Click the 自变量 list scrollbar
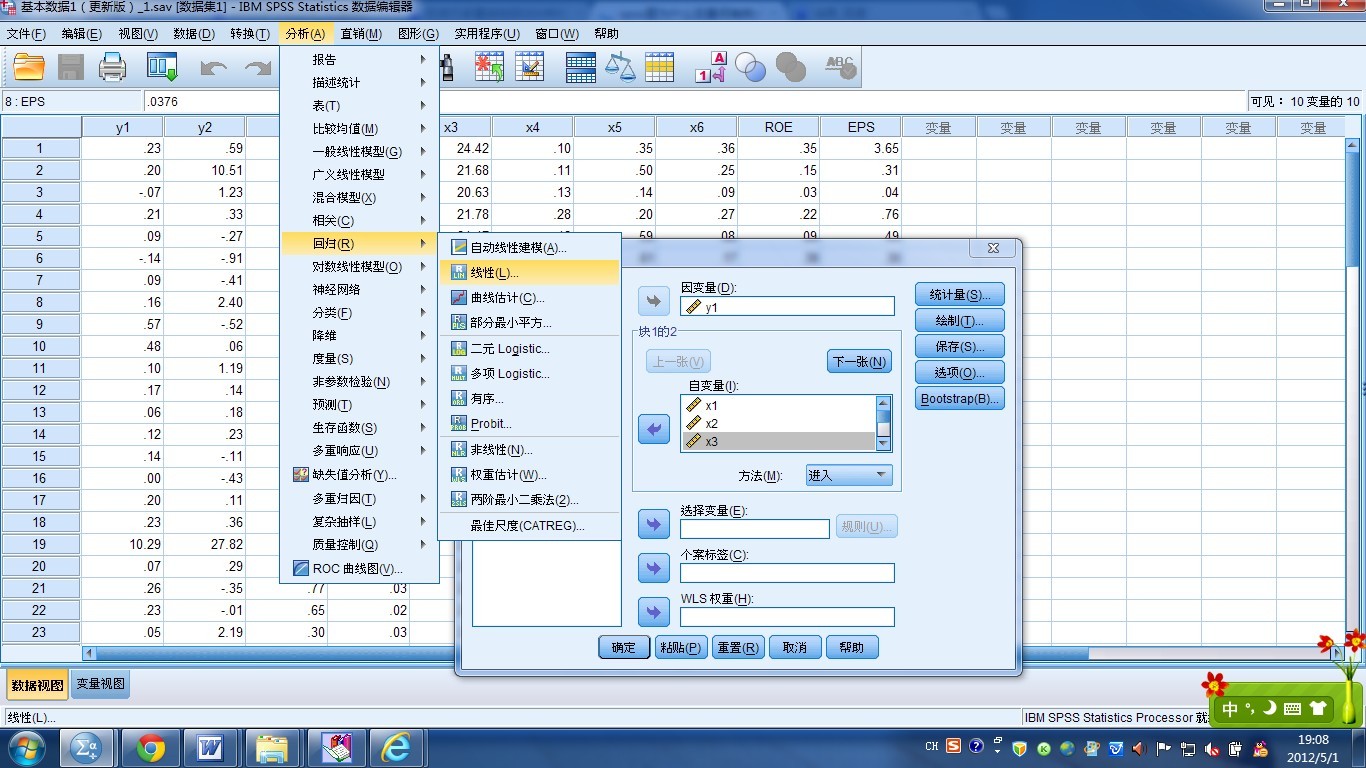The image size is (1366, 768). click(883, 423)
